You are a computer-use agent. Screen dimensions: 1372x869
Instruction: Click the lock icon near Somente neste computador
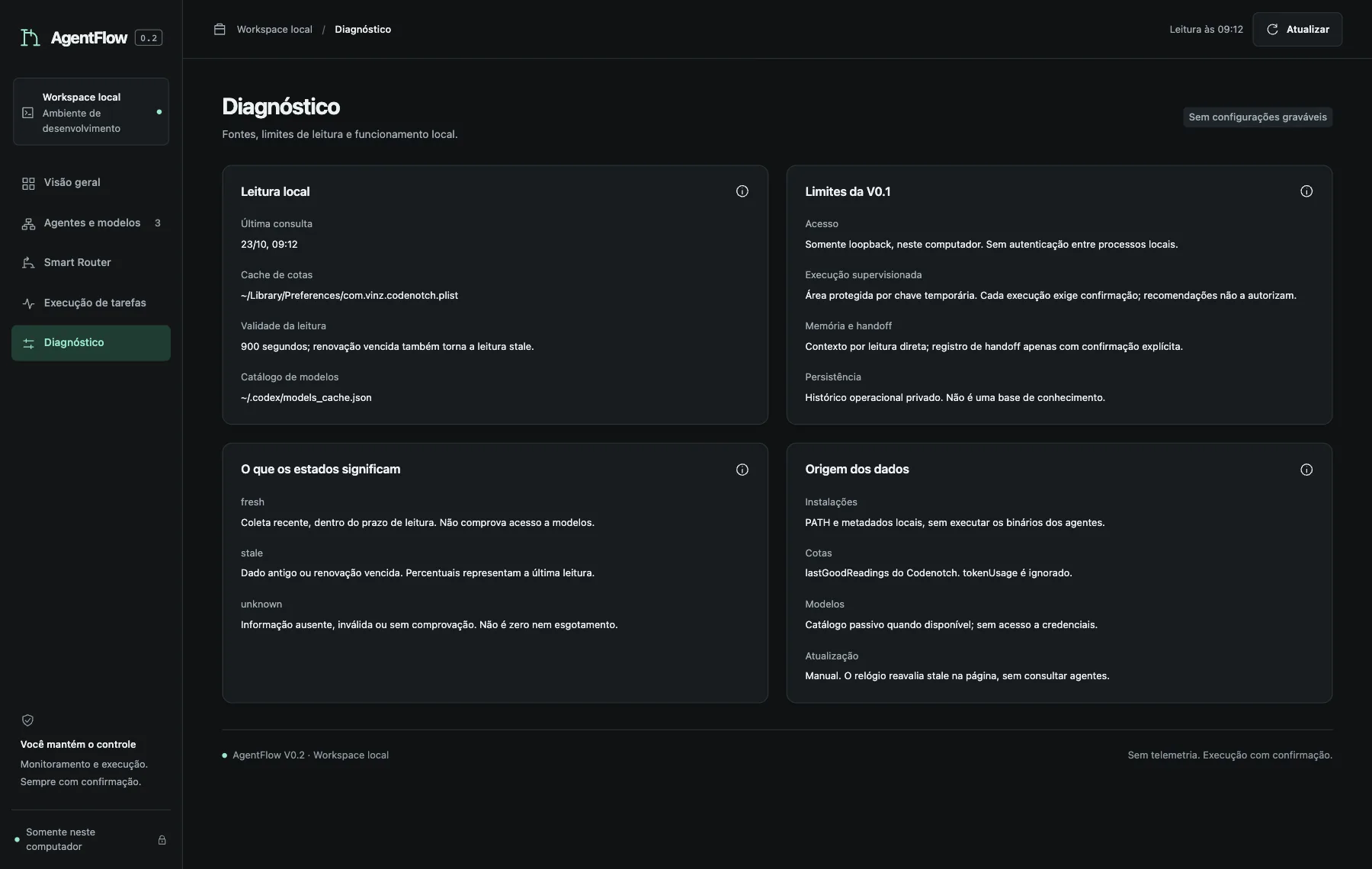[x=162, y=840]
